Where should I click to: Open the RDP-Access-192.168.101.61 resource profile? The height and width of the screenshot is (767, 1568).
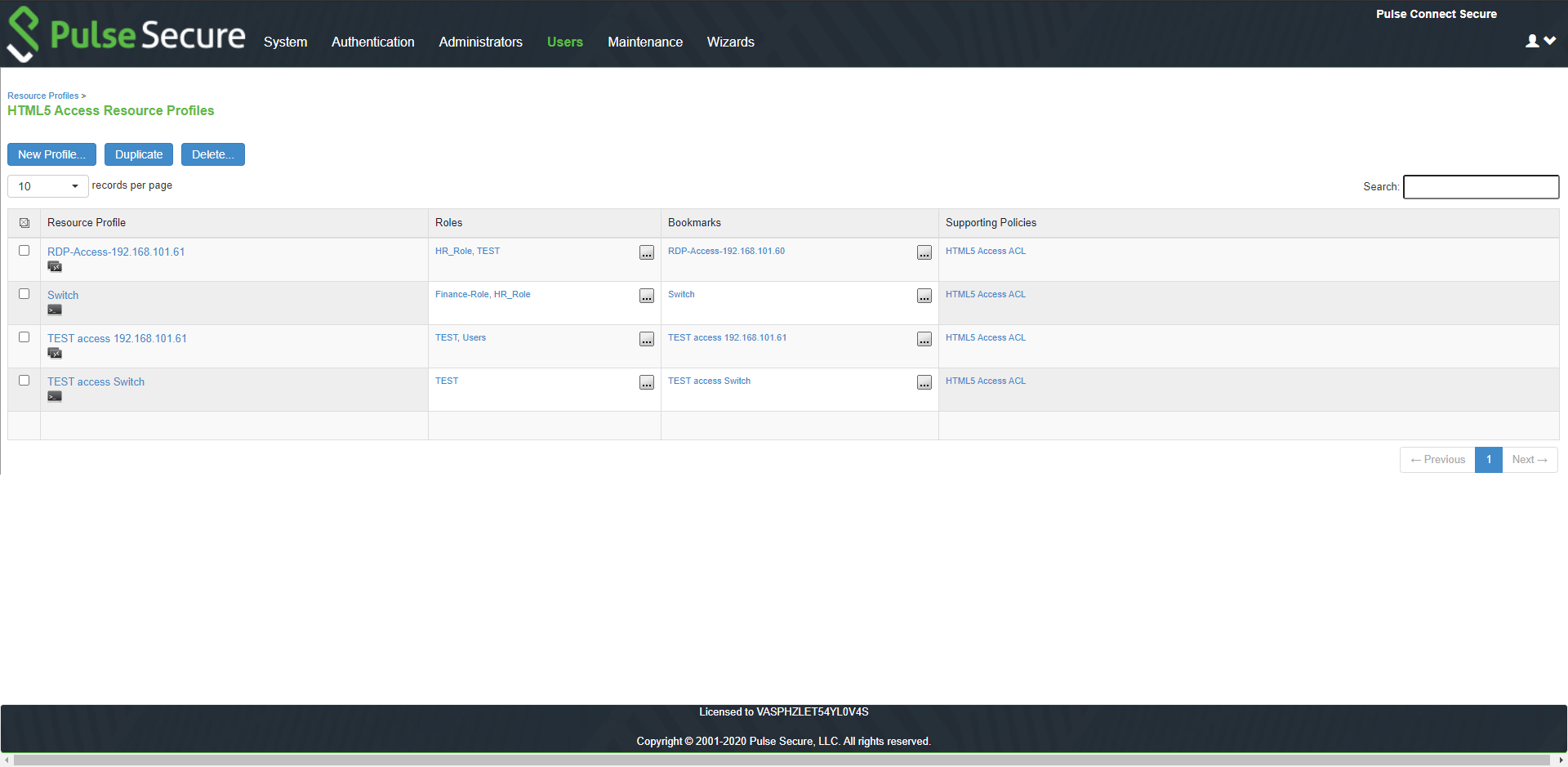pyautogui.click(x=116, y=252)
